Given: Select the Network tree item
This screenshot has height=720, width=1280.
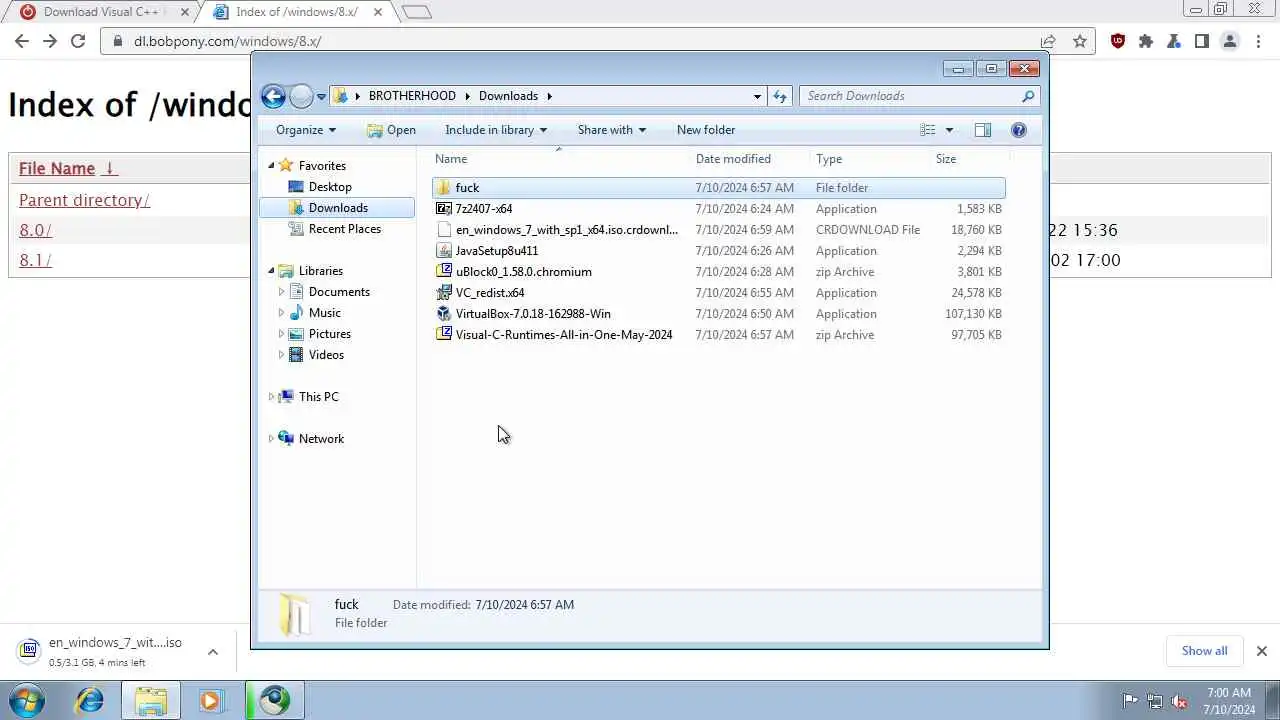Looking at the screenshot, I should click(321, 439).
